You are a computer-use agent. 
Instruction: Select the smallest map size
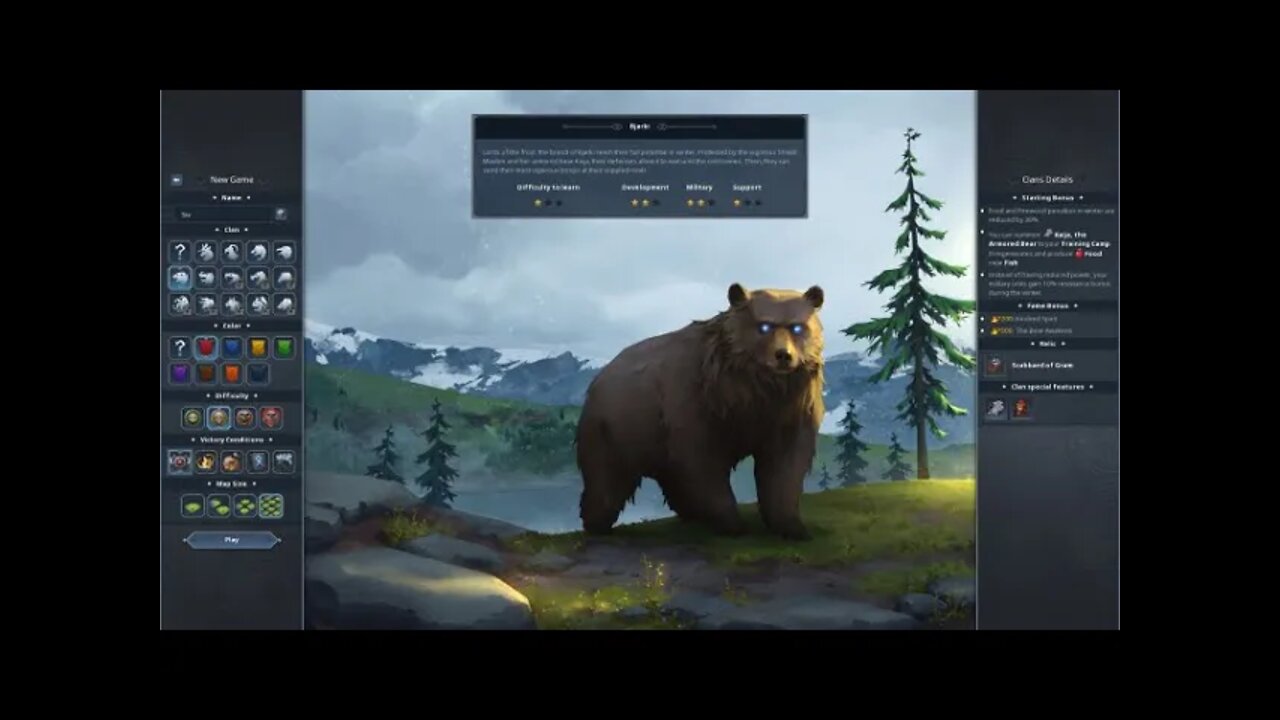193,505
